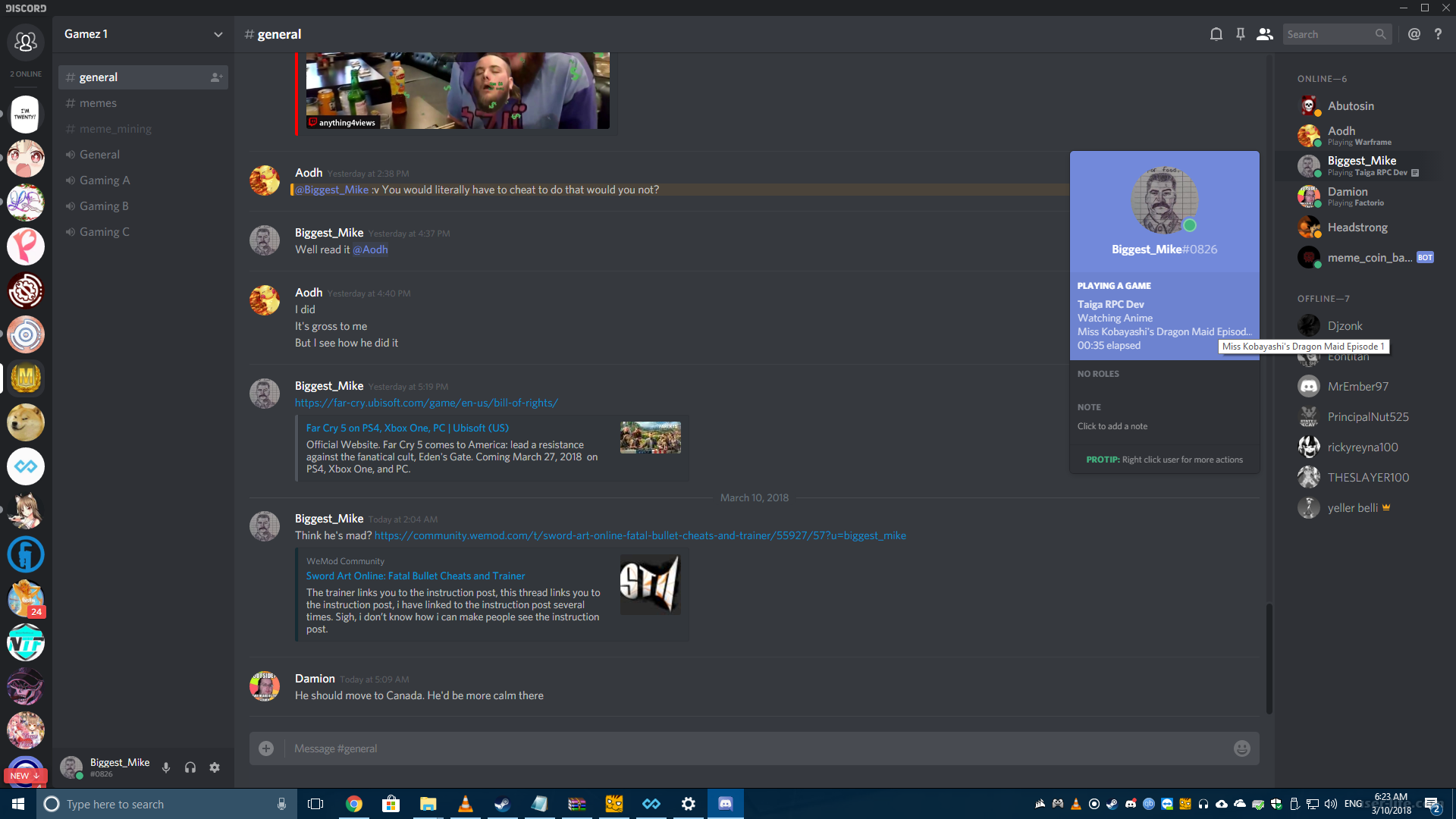Image resolution: width=1456 pixels, height=819 pixels.
Task: Click Sword Art Online Fatal Bullet cheats link
Action: pyautogui.click(x=640, y=535)
